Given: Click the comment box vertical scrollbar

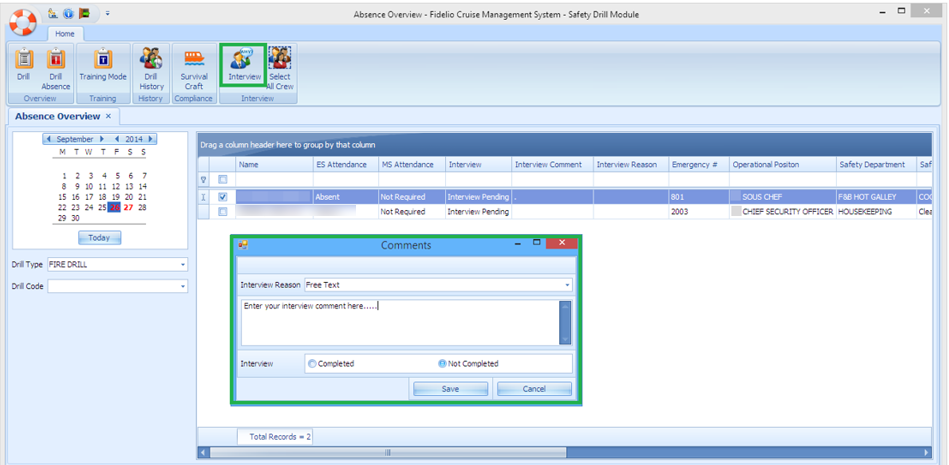Looking at the screenshot, I should tap(565, 323).
